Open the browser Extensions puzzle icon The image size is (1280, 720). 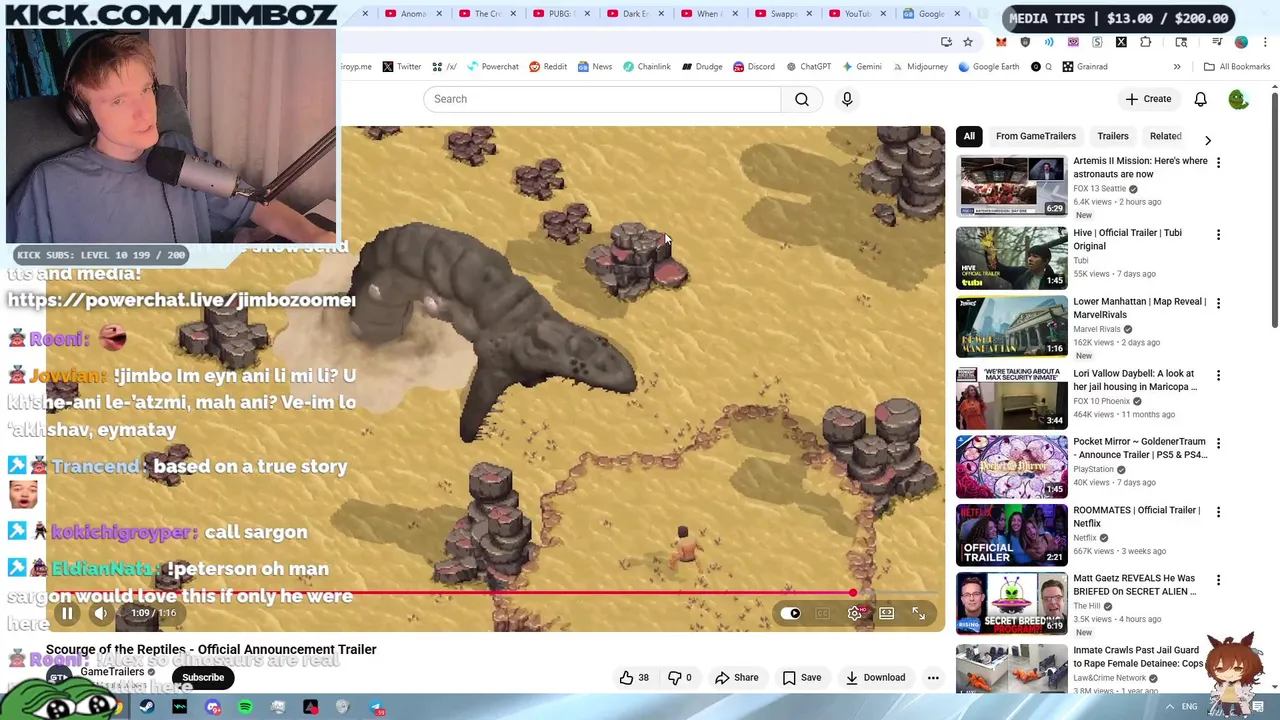coord(1145,42)
